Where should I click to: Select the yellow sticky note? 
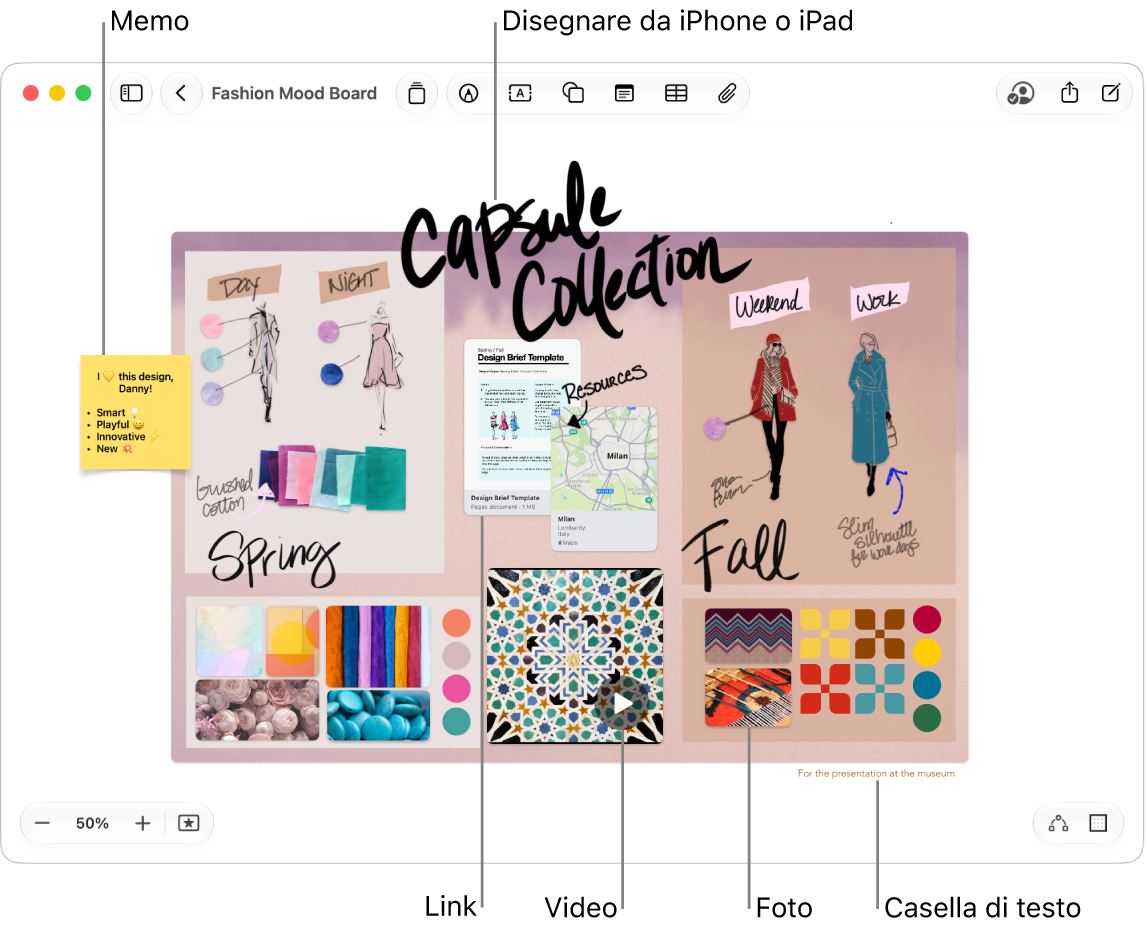pos(135,412)
